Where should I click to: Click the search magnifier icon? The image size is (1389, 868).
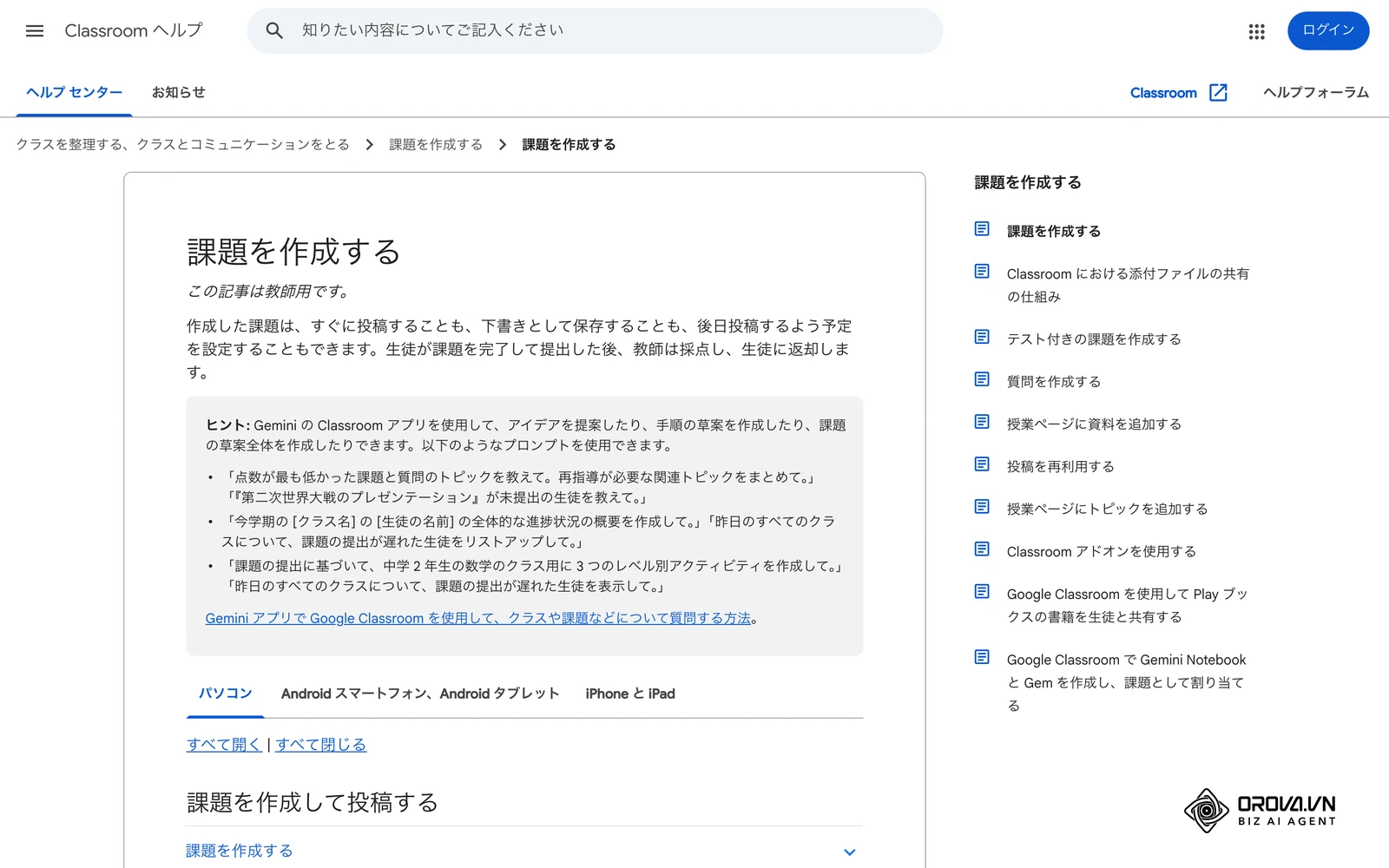coord(274,31)
